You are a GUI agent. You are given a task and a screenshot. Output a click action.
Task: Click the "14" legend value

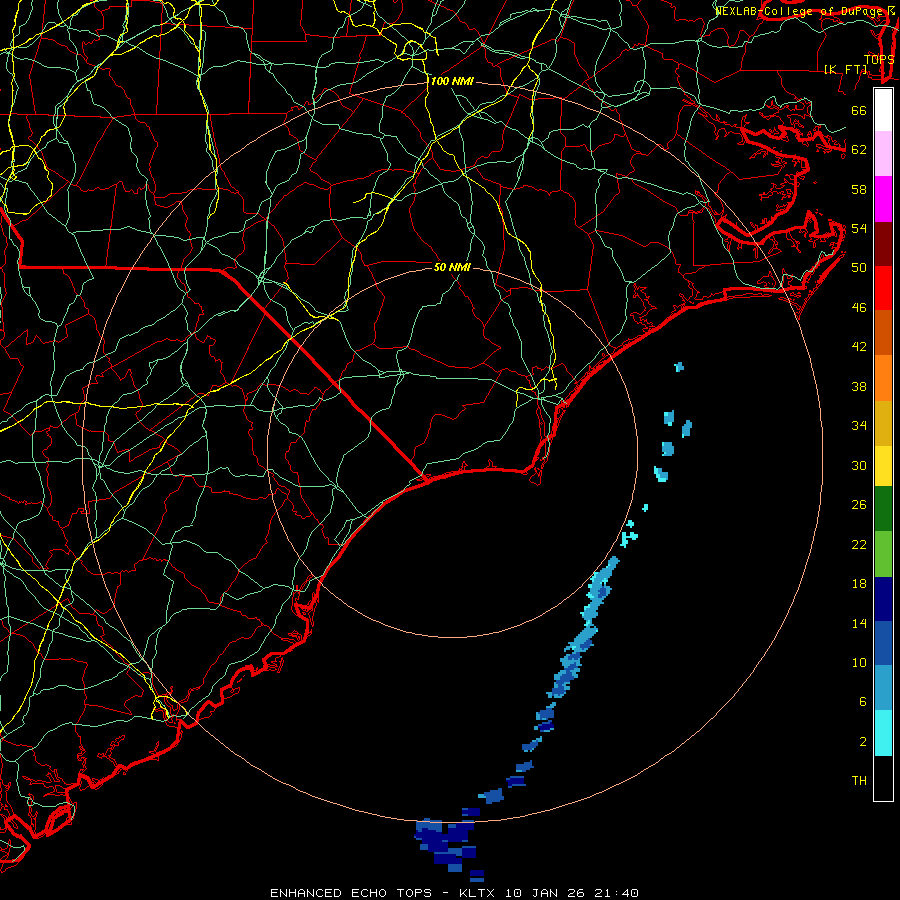859,623
